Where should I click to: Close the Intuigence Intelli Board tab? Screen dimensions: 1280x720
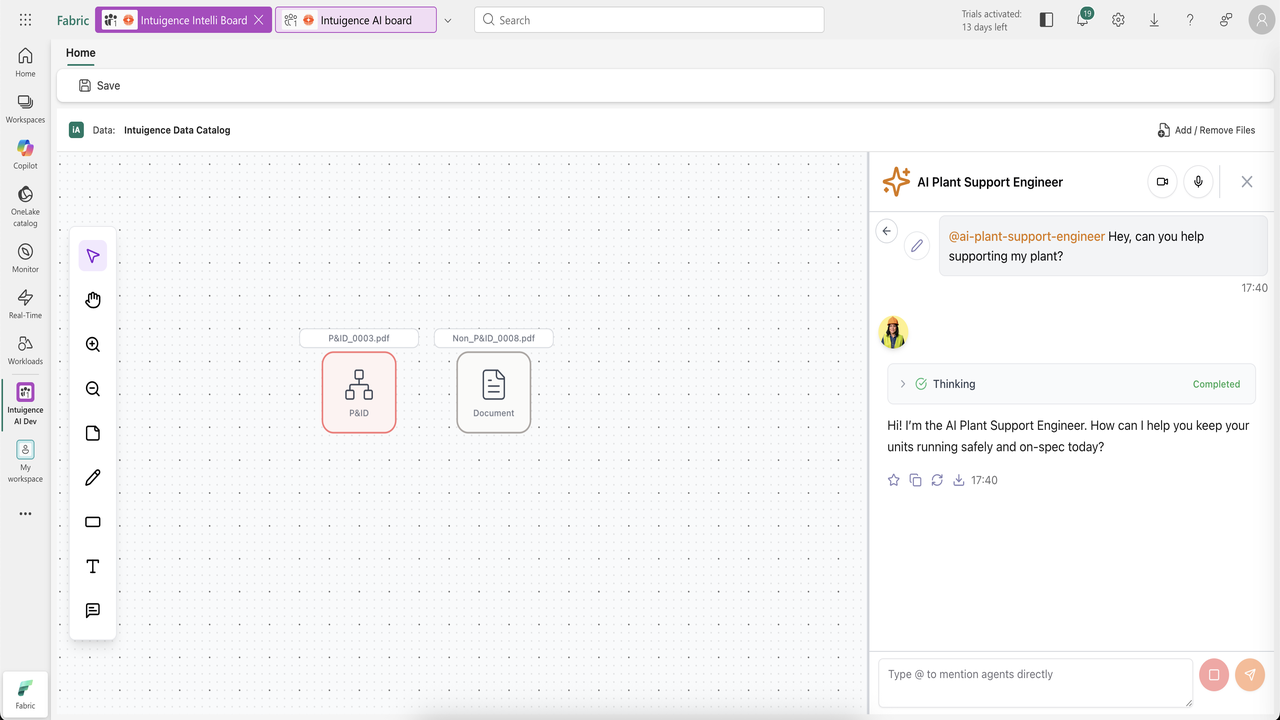coord(259,20)
